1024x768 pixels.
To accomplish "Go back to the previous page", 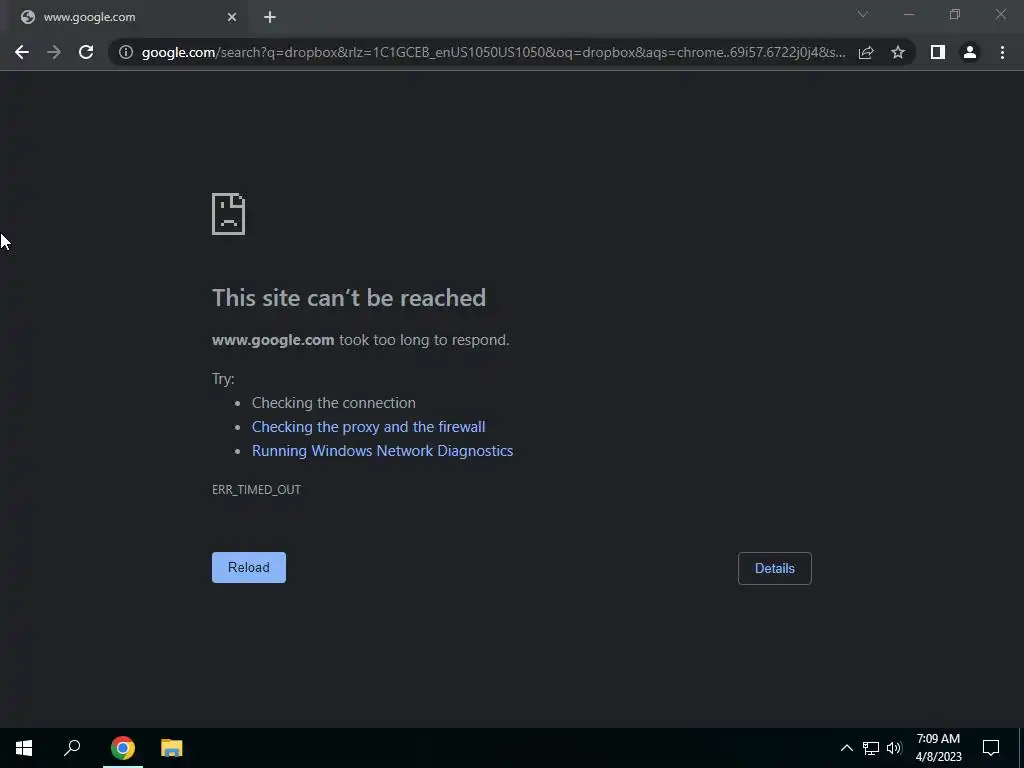I will [x=22, y=52].
